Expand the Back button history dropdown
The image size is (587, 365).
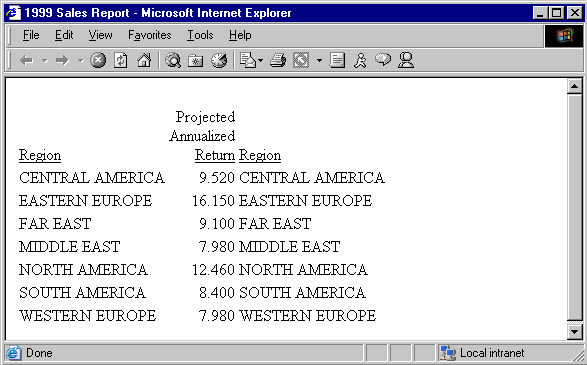(x=45, y=60)
